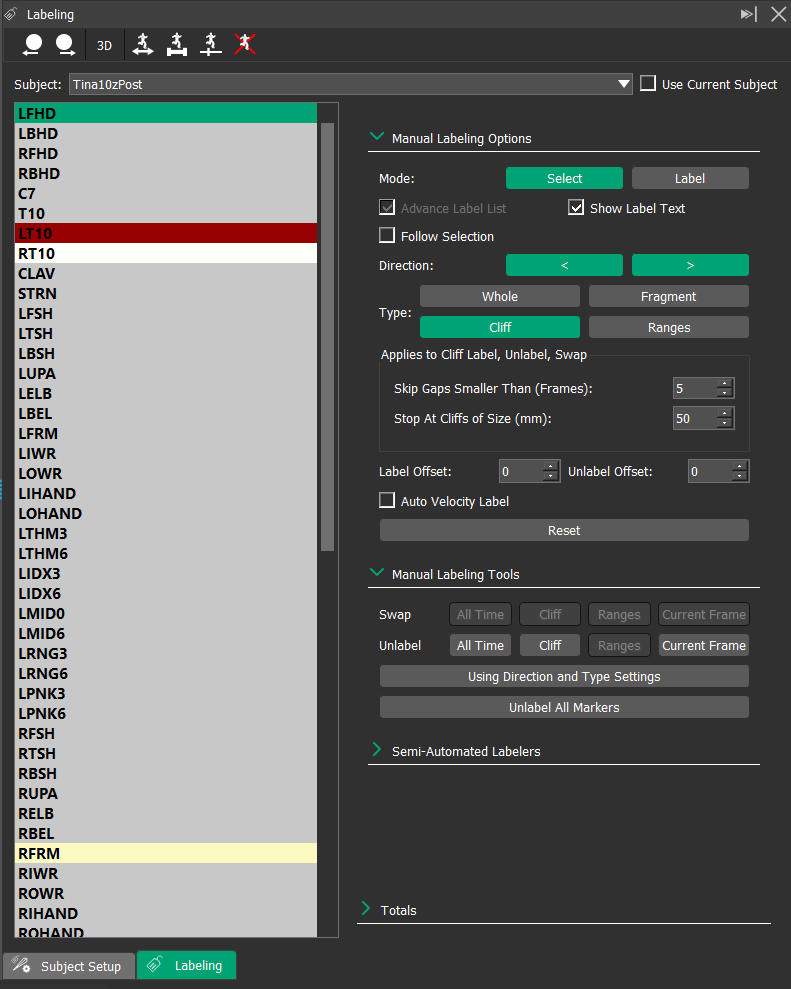This screenshot has width=791, height=989.
Task: Click the figure with double-arrow icon
Action: click(x=143, y=44)
